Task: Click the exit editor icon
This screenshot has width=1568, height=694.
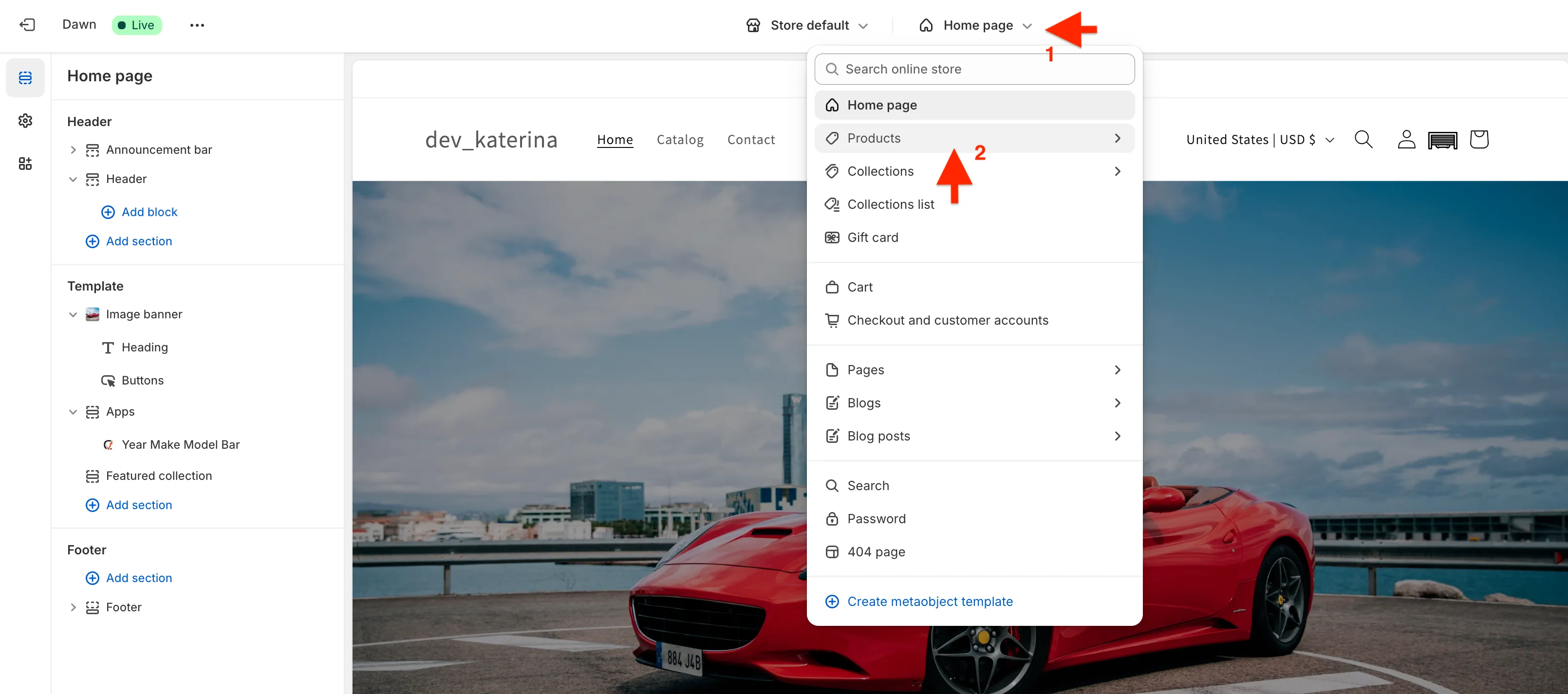Action: pos(27,25)
